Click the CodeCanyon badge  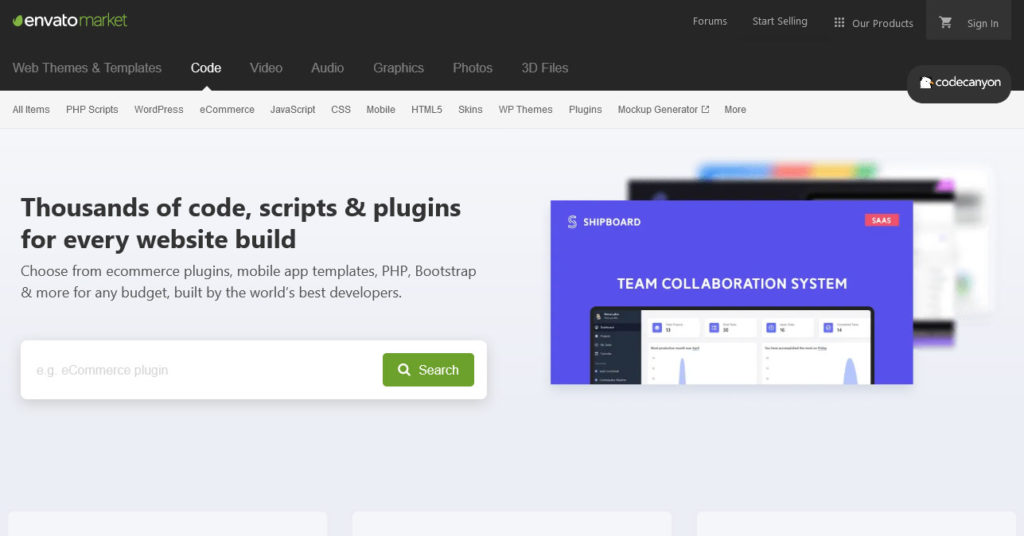959,82
